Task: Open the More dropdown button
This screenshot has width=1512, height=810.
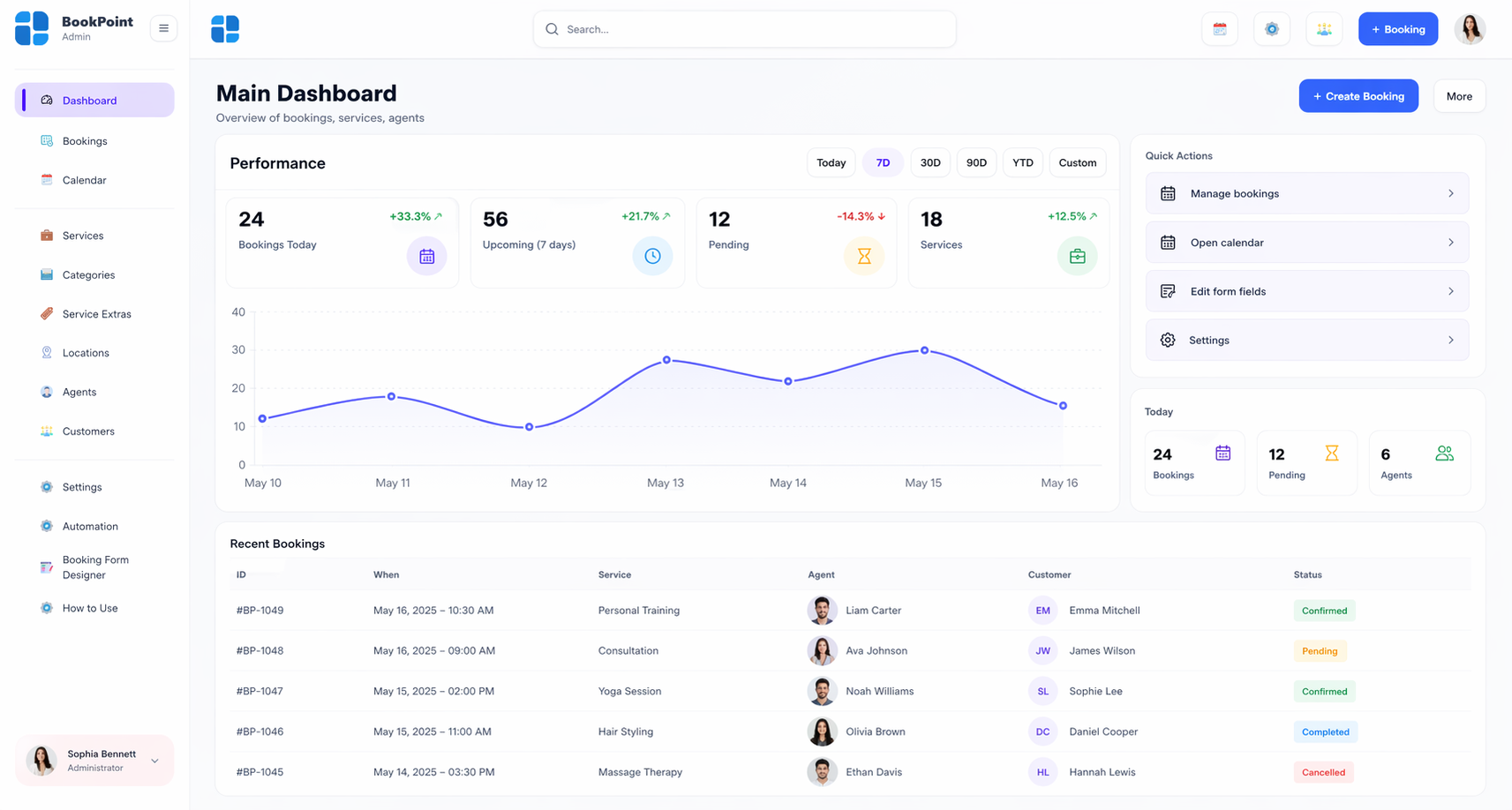Action: [x=1459, y=96]
